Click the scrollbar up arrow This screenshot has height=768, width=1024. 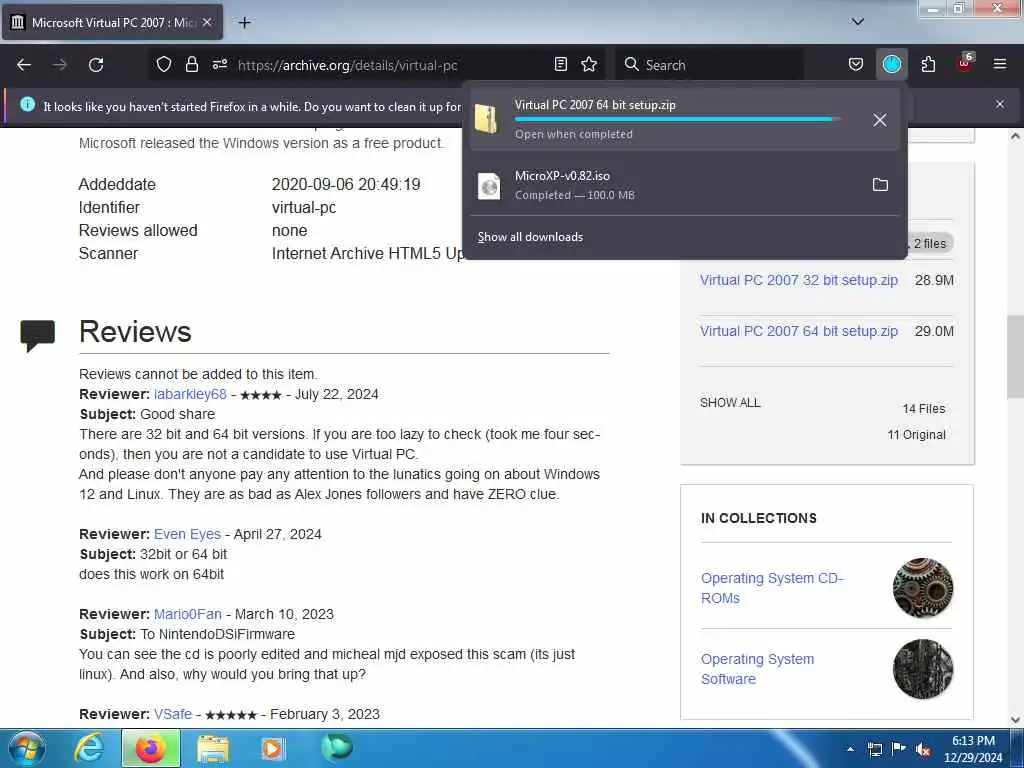coord(1015,136)
